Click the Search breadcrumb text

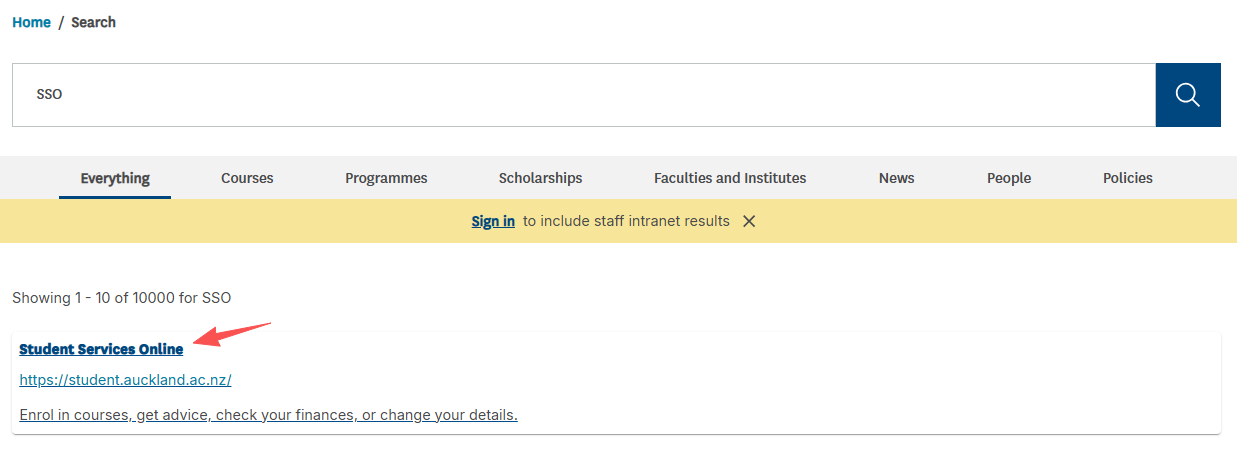tap(93, 22)
